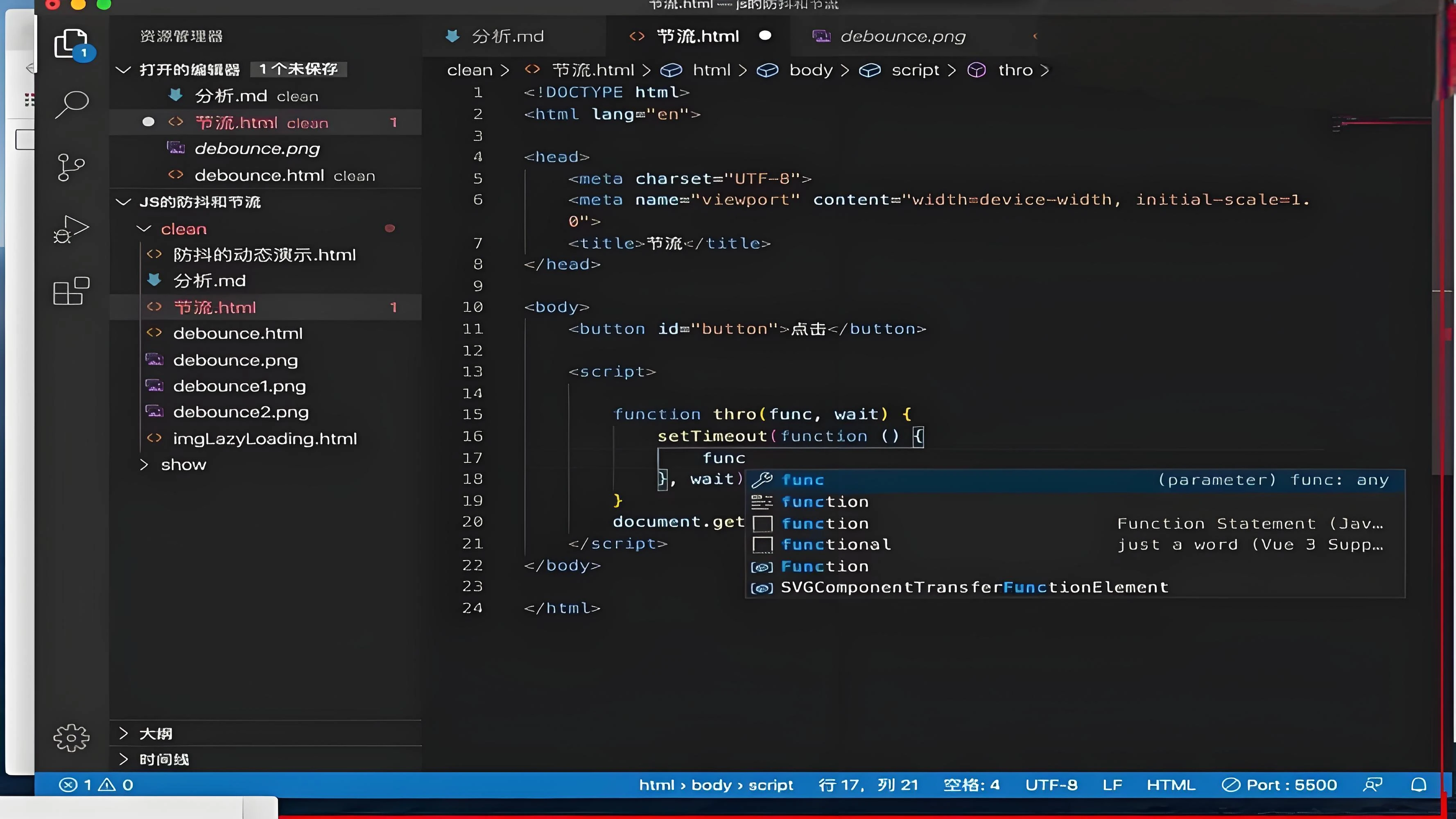This screenshot has height=819, width=1456.
Task: Click the tabs scroll arrow right of debounce.png tab
Action: [1035, 36]
